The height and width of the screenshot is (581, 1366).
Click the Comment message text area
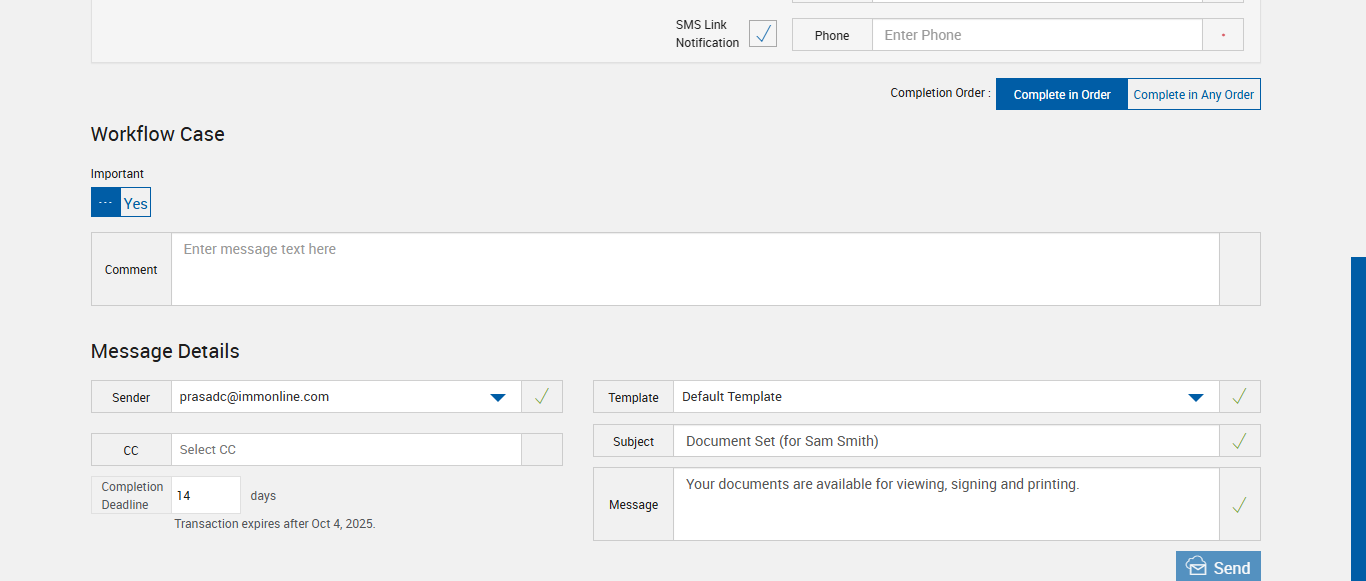point(695,269)
